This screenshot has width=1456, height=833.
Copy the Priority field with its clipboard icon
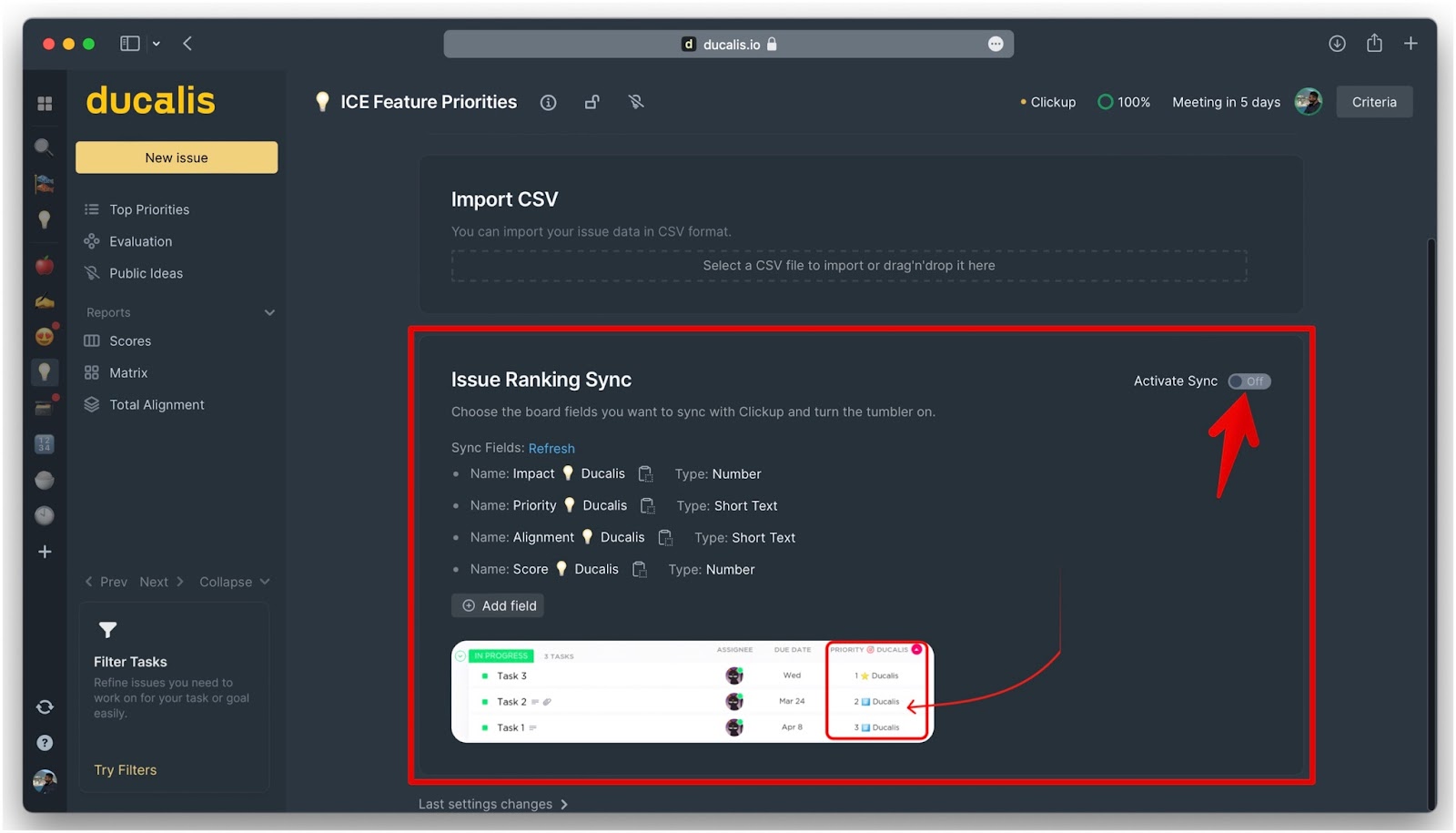tap(647, 505)
